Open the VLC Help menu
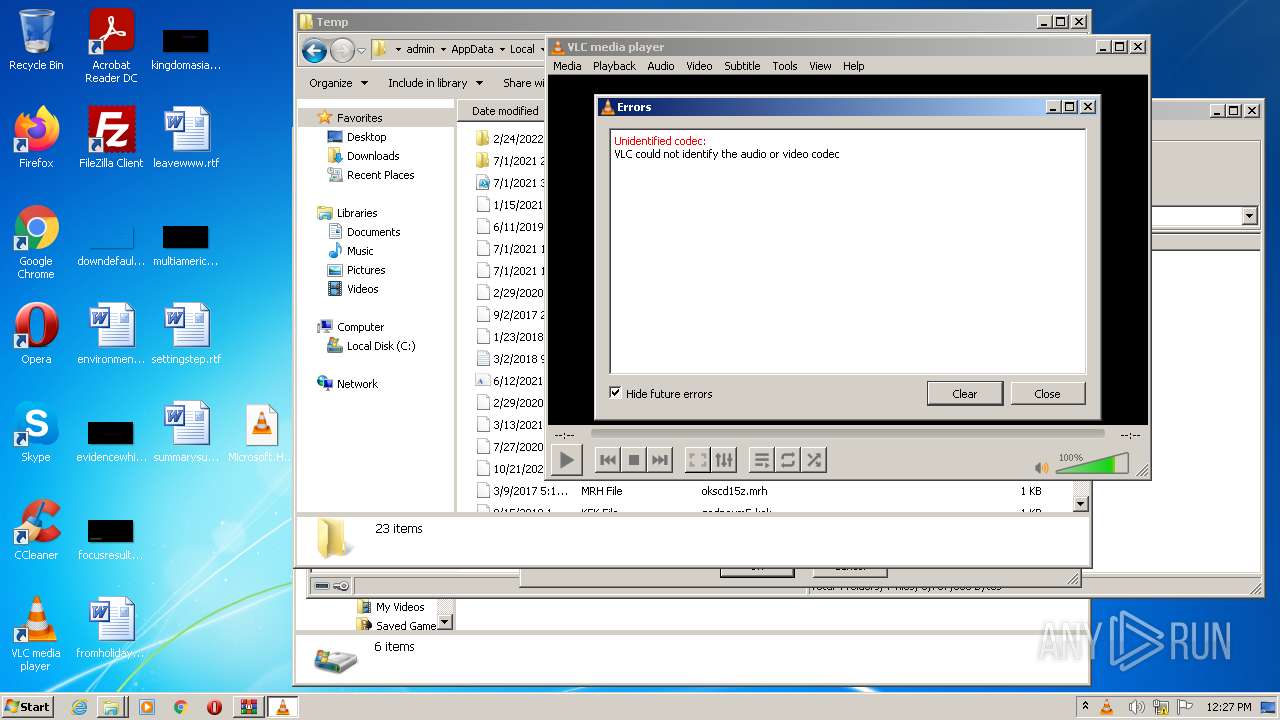The image size is (1280, 720). [x=853, y=66]
